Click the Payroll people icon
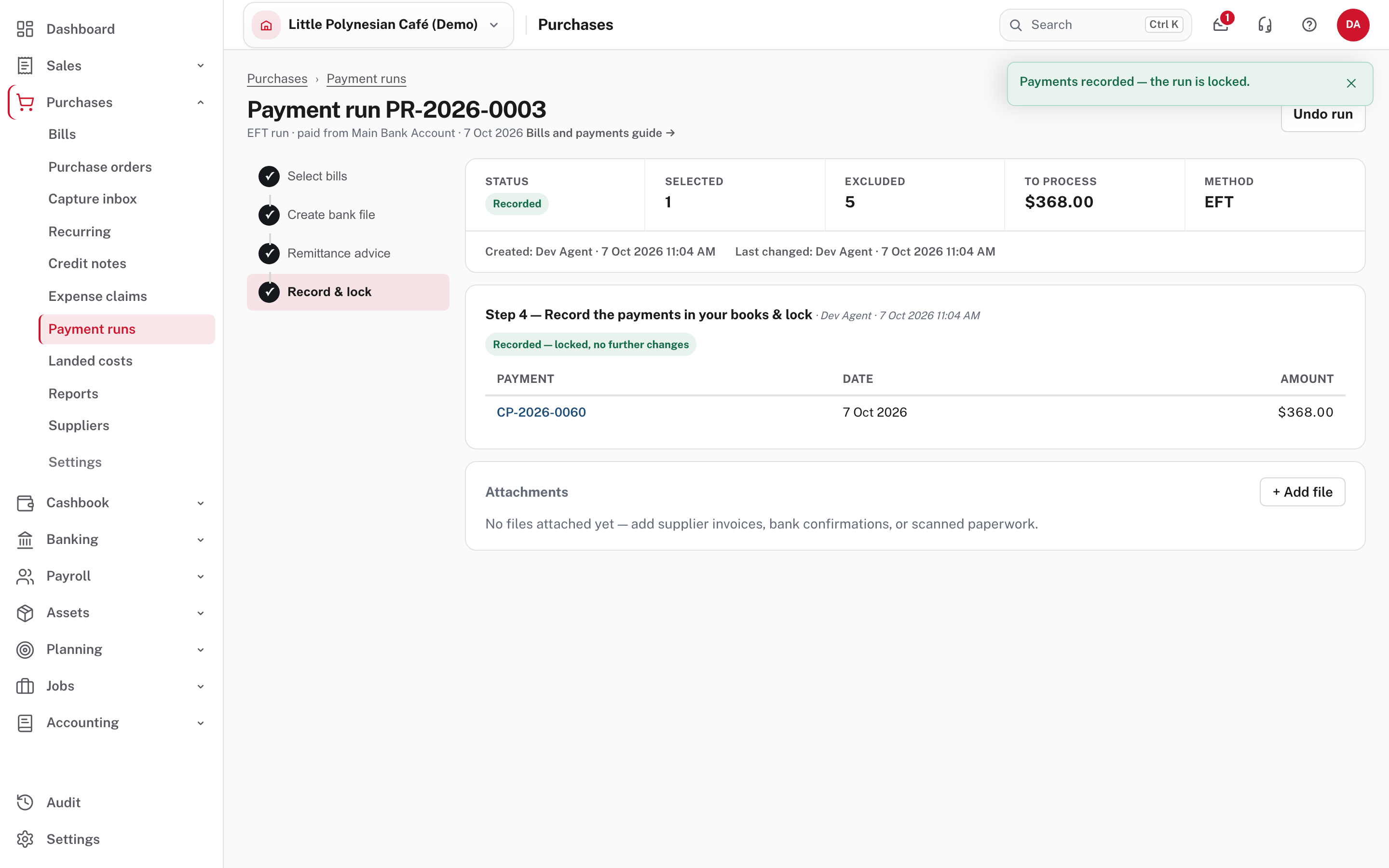The width and height of the screenshot is (1389, 868). point(25,576)
